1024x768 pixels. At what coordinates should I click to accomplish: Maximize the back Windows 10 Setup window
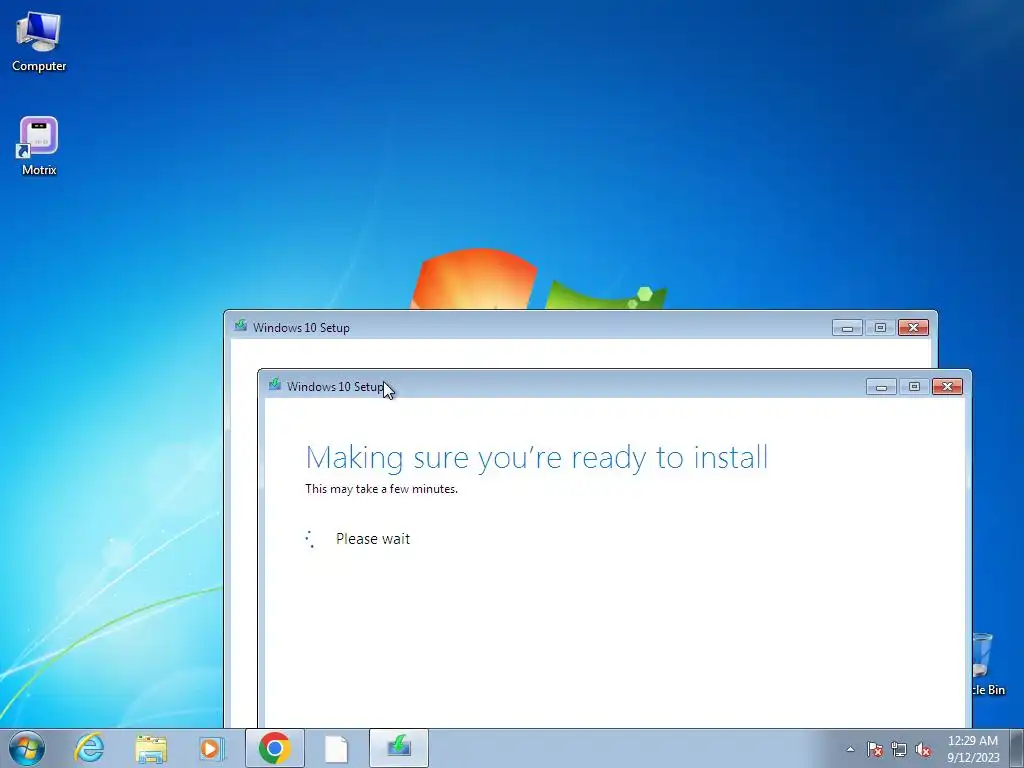coord(880,327)
